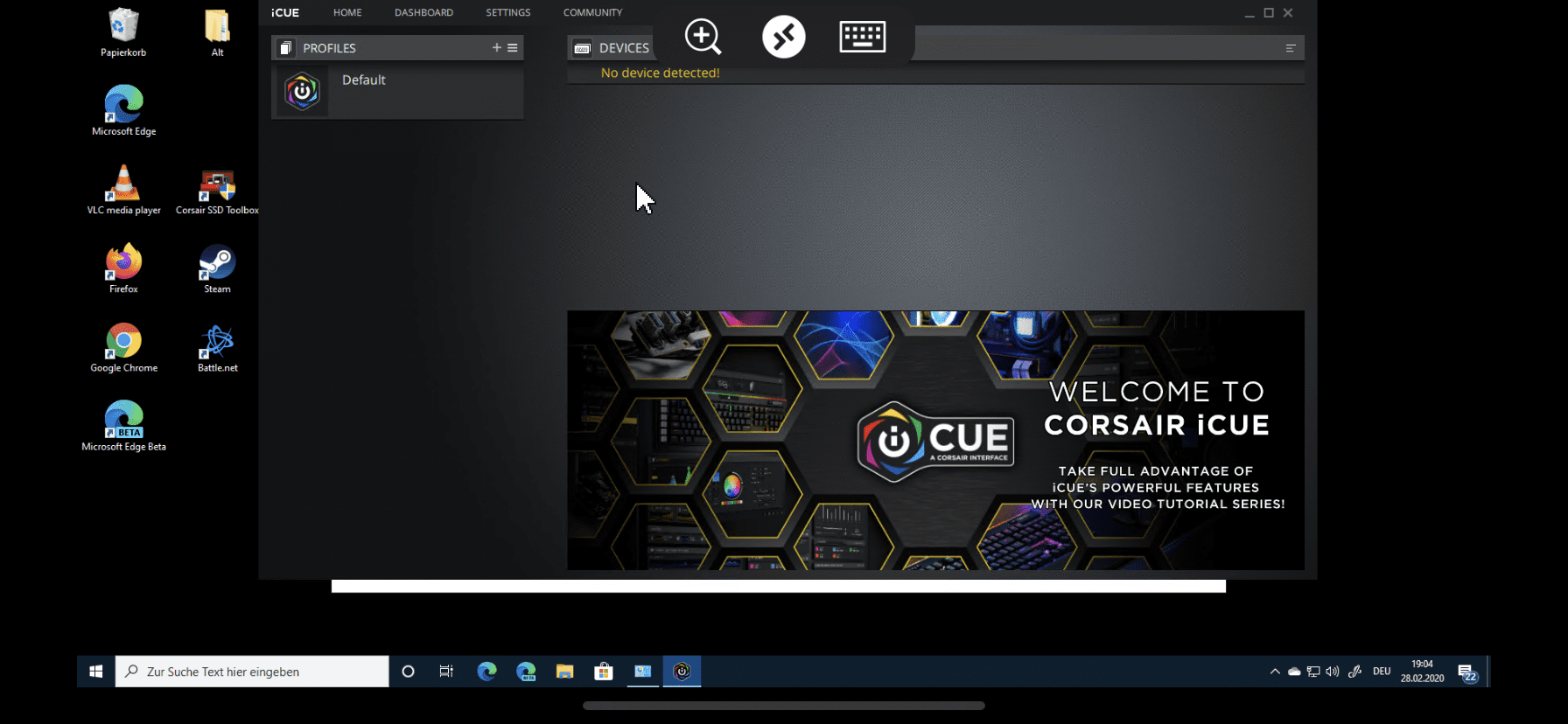Launch Edge from the taskbar
The image size is (1568, 724).
point(486,672)
